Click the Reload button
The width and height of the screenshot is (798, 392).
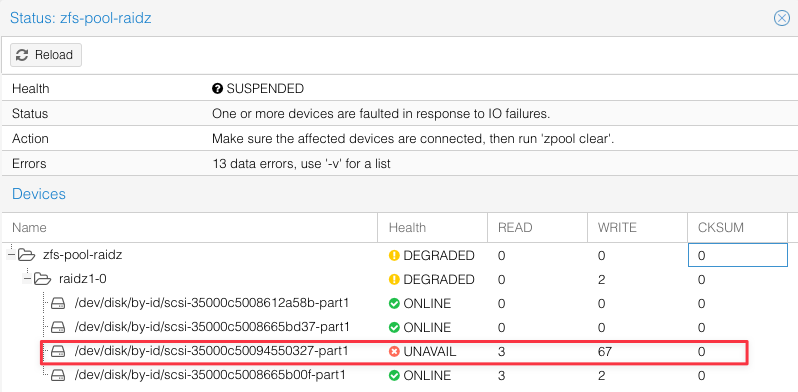coord(46,55)
